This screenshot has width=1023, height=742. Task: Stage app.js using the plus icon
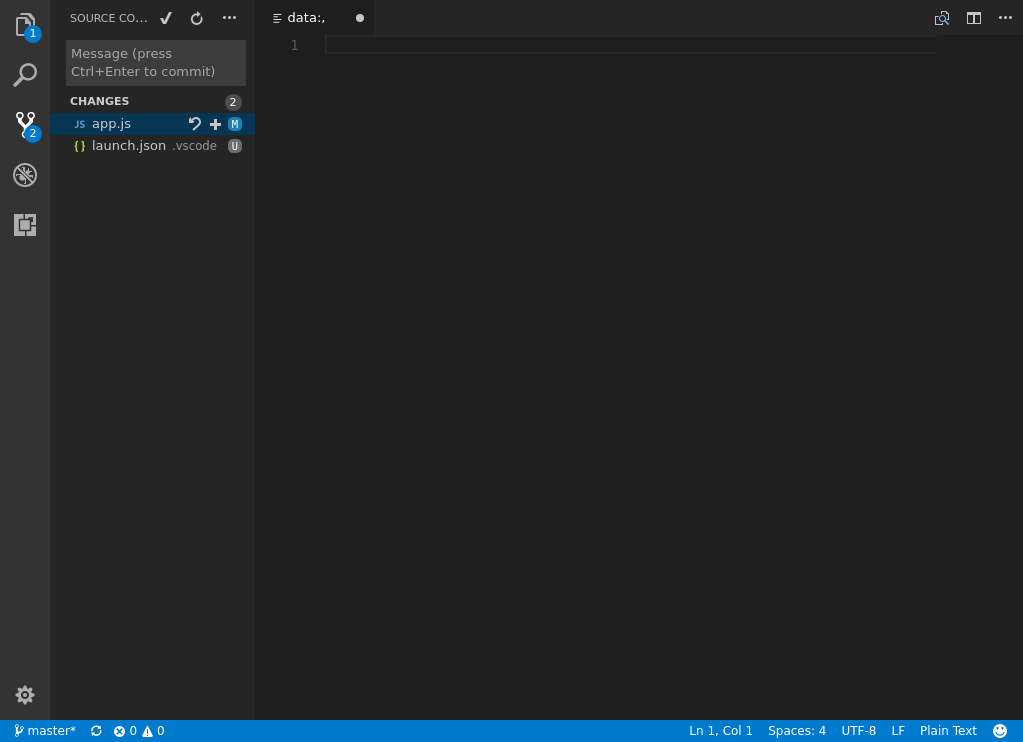click(215, 123)
